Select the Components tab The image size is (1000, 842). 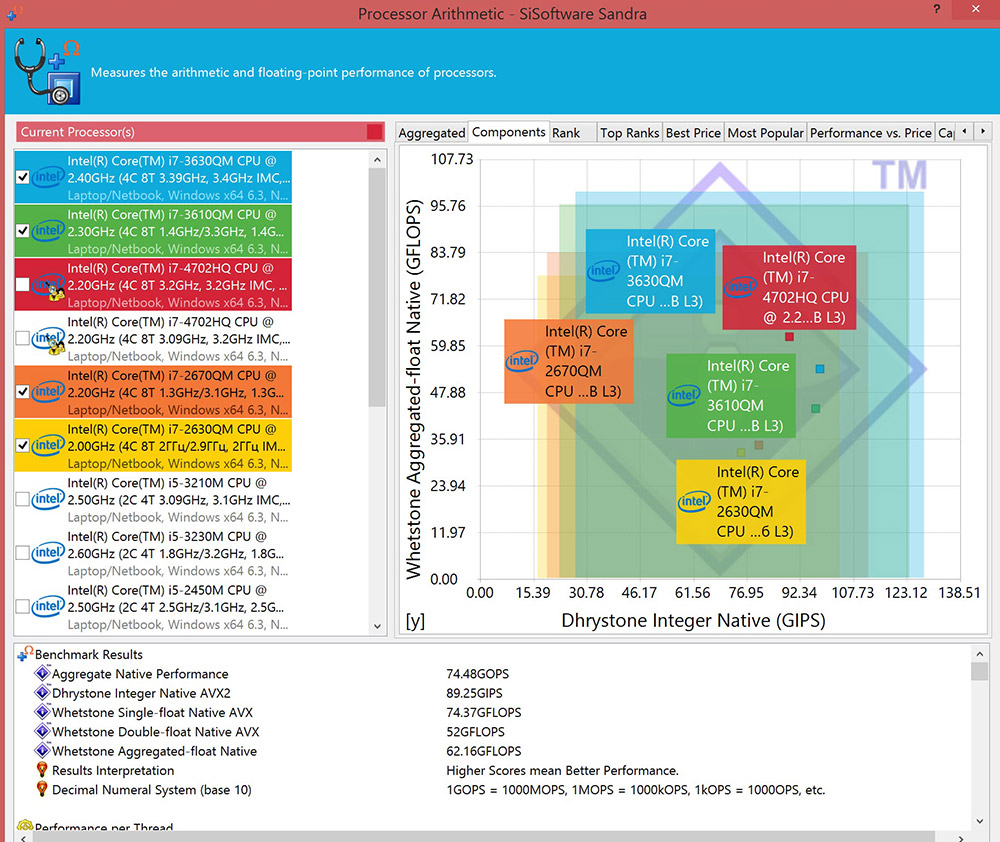(x=508, y=131)
